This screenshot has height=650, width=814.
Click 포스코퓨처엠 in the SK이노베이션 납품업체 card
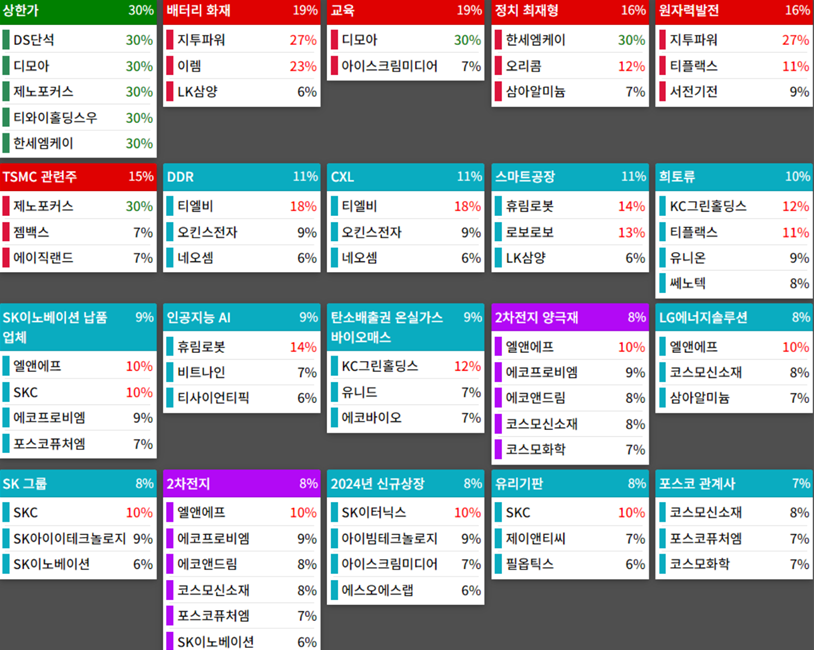78,444
